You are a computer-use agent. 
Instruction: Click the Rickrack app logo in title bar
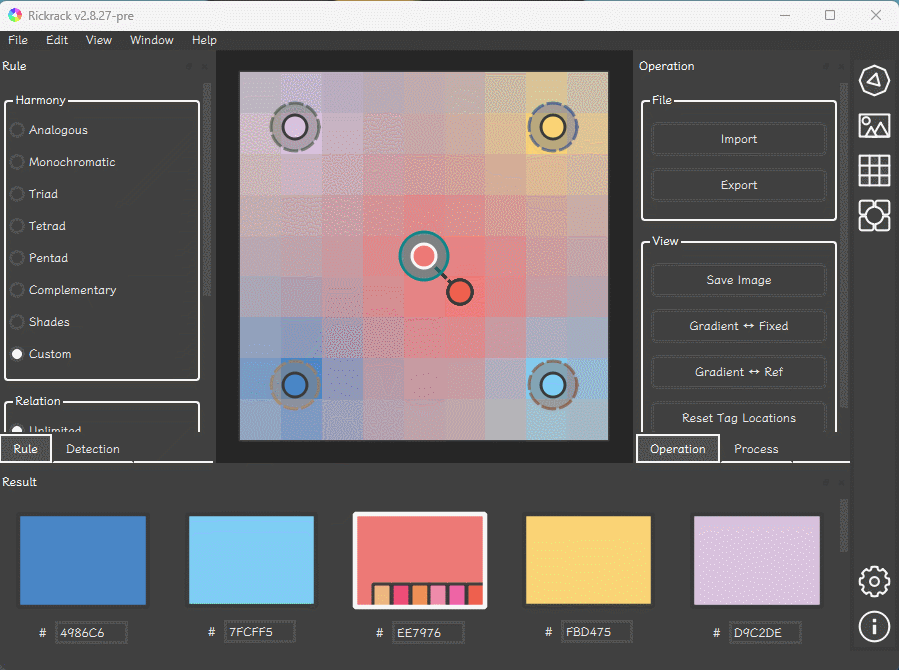pos(14,15)
